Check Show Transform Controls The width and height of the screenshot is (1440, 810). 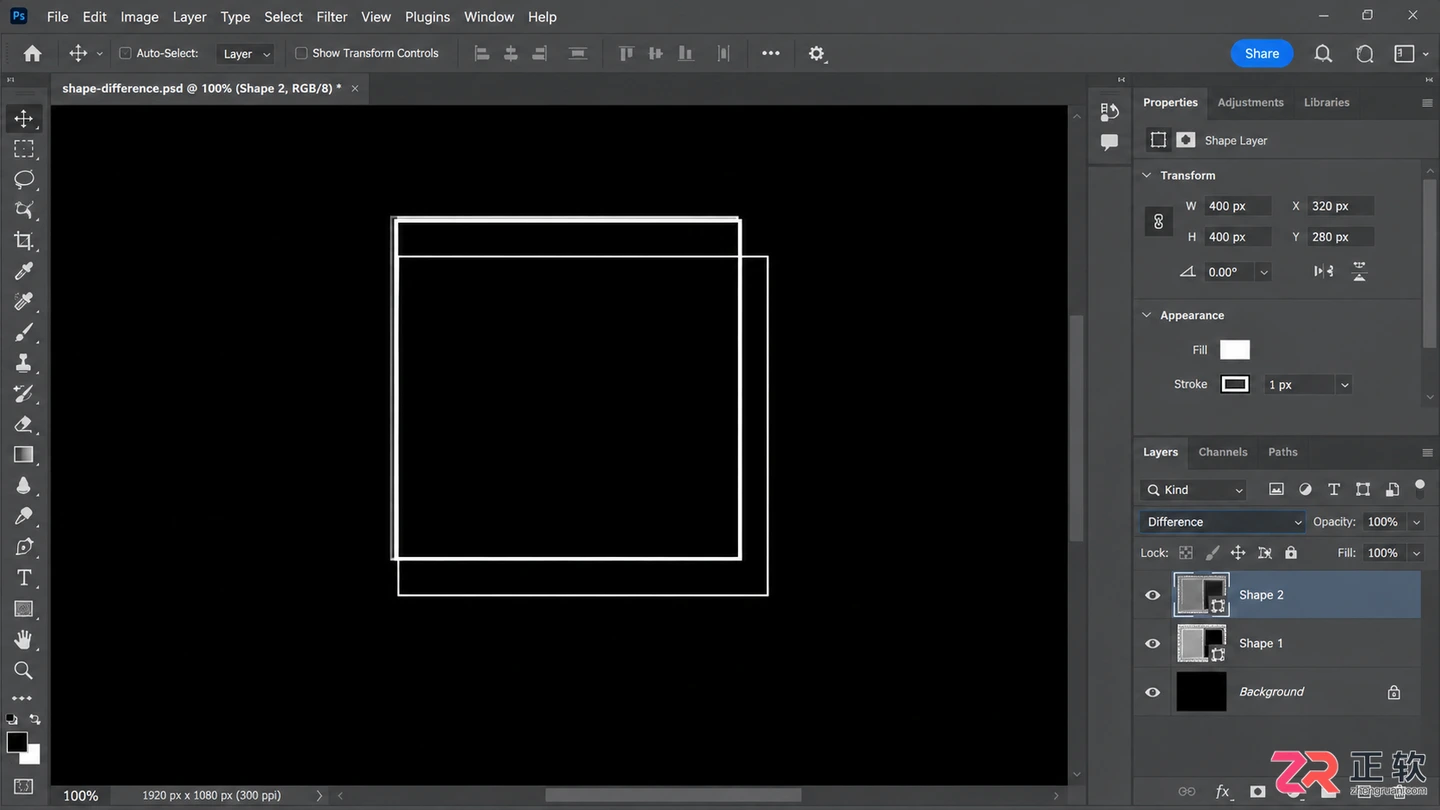click(301, 53)
